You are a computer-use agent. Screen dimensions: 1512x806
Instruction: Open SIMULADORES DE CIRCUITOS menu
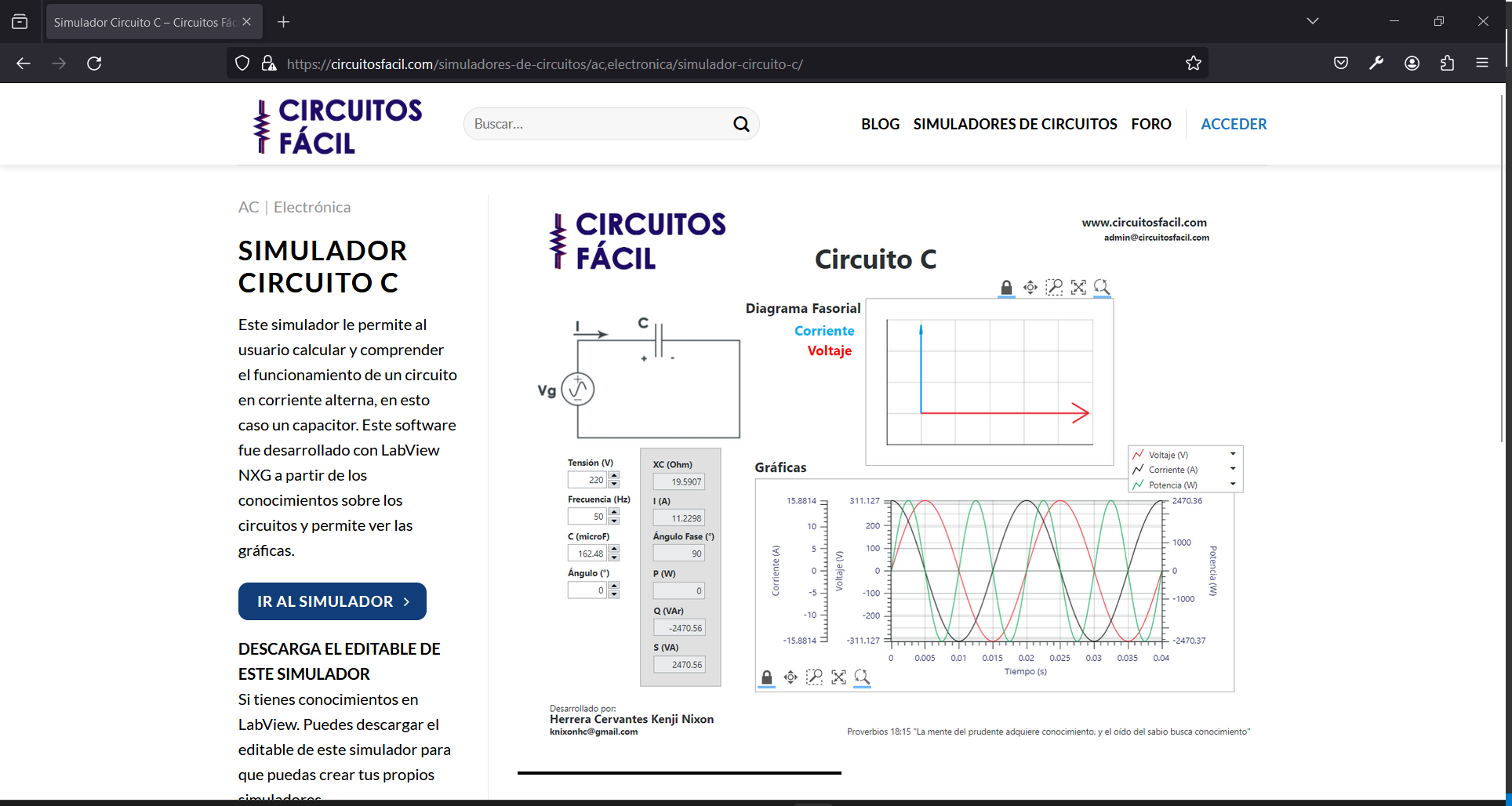[x=1015, y=124]
